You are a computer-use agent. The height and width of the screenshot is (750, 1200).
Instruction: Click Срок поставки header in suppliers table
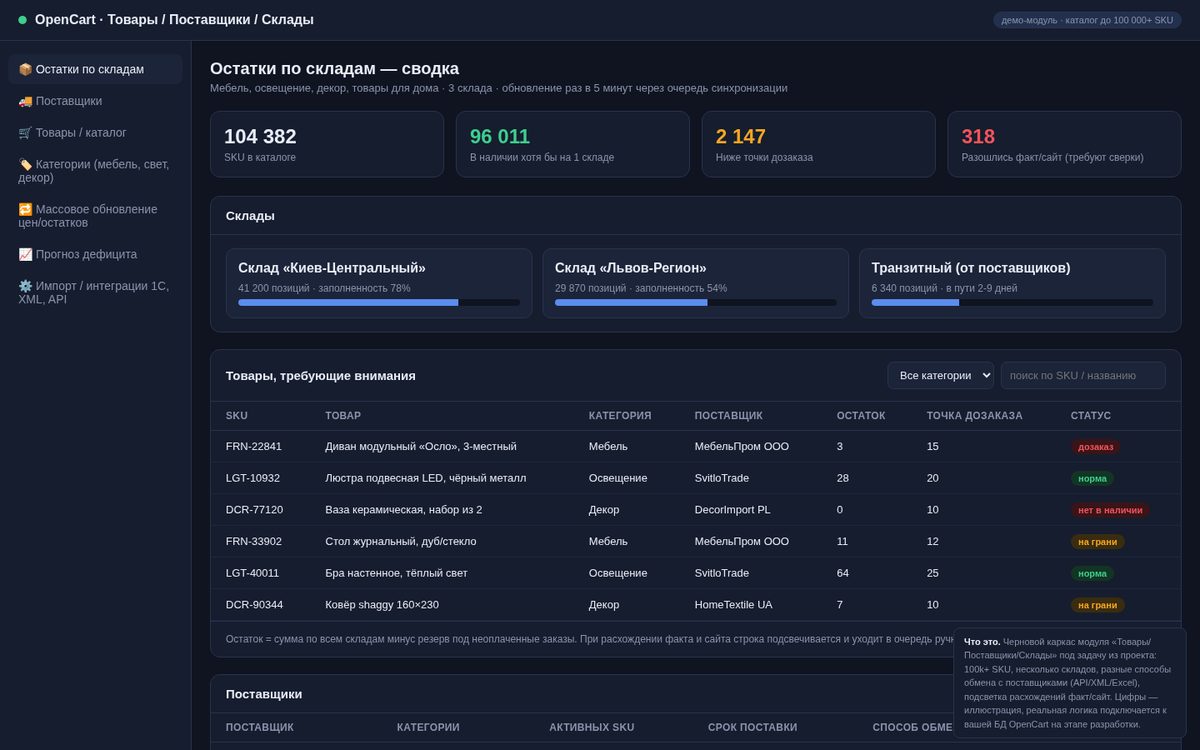point(752,727)
